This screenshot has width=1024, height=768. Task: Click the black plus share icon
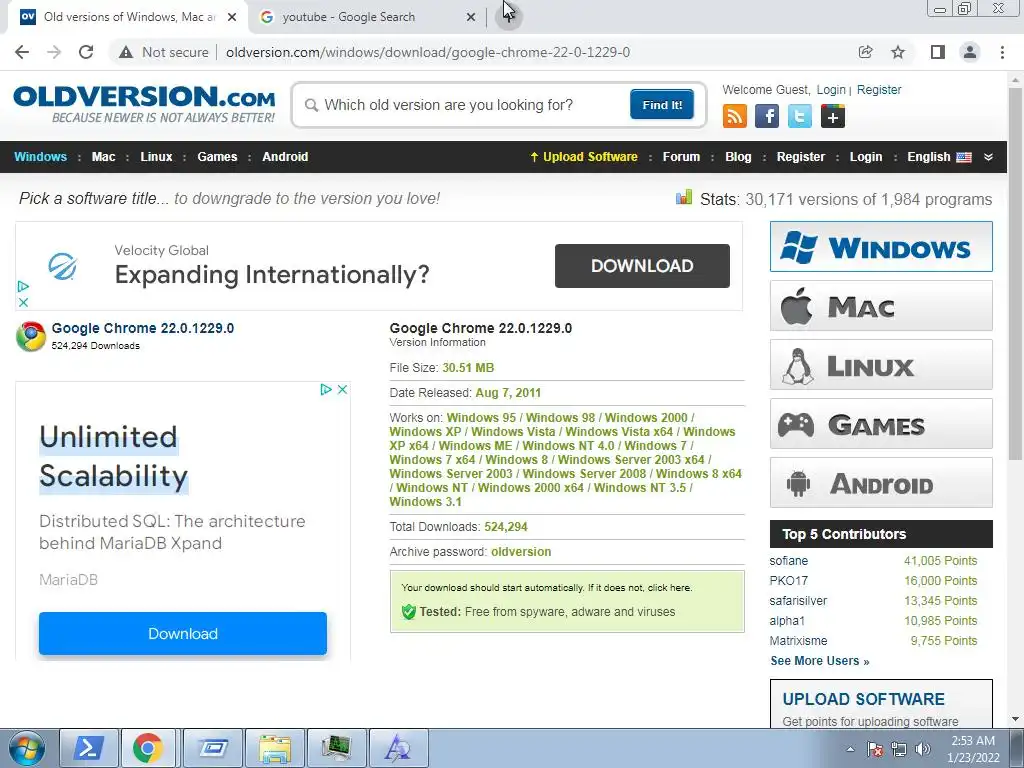click(833, 116)
